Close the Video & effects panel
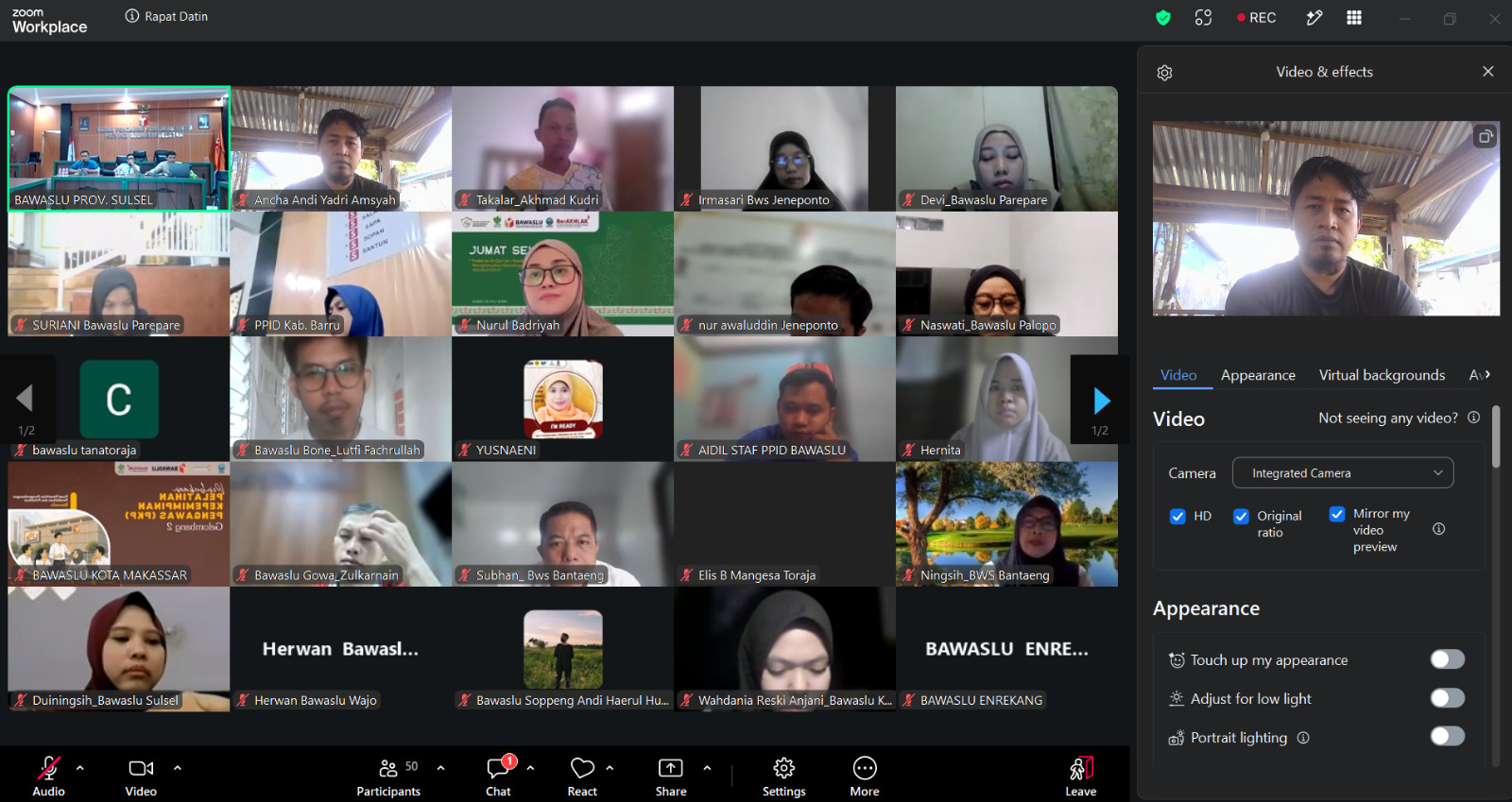 pos(1488,72)
